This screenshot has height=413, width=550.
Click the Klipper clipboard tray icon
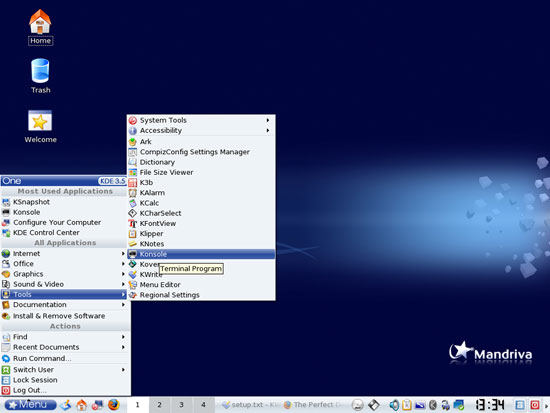(x=407, y=405)
